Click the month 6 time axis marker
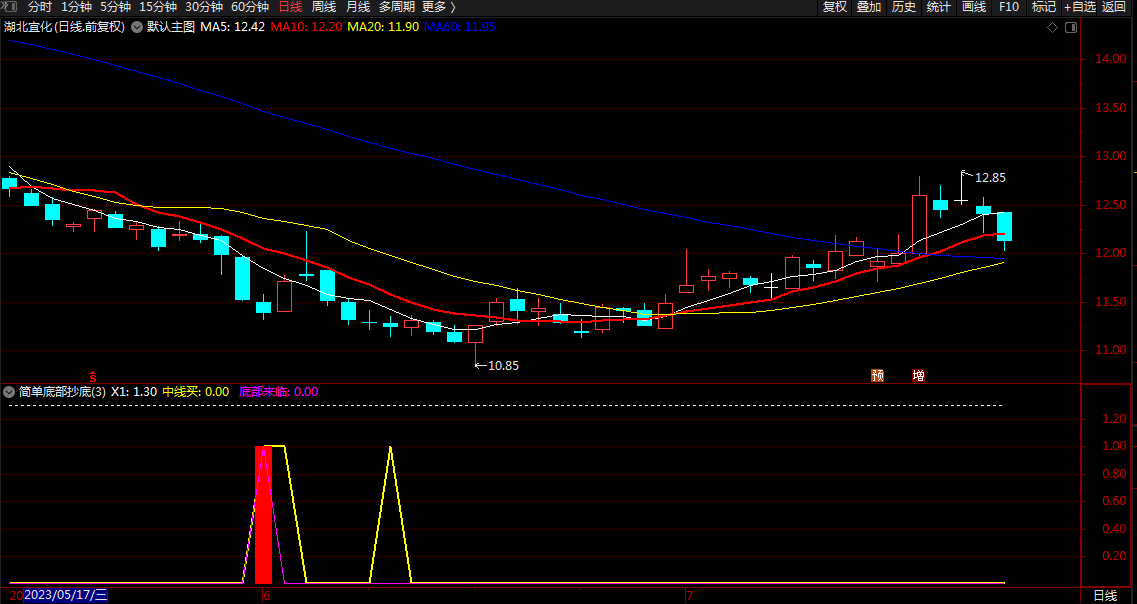The image size is (1137, 604). (x=266, y=597)
